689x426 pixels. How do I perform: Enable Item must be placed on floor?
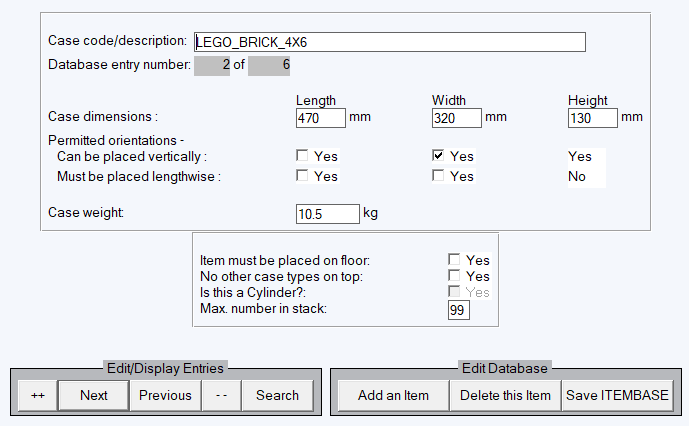click(454, 259)
